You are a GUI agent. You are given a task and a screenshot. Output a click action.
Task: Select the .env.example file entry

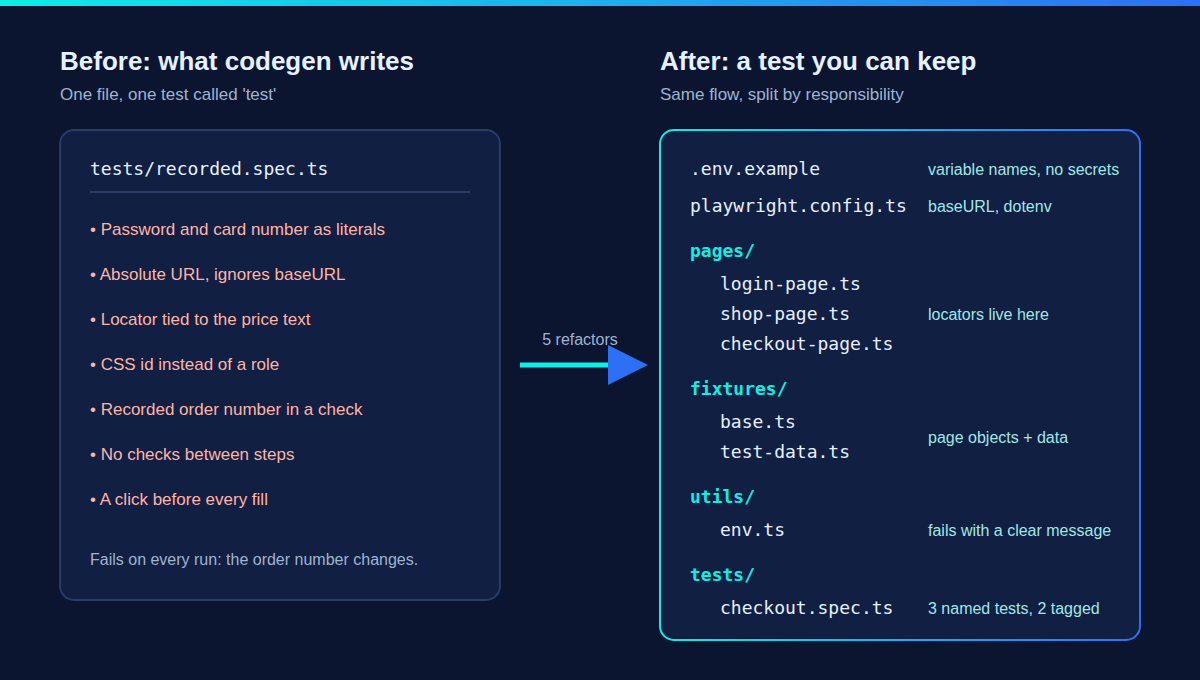(755, 169)
